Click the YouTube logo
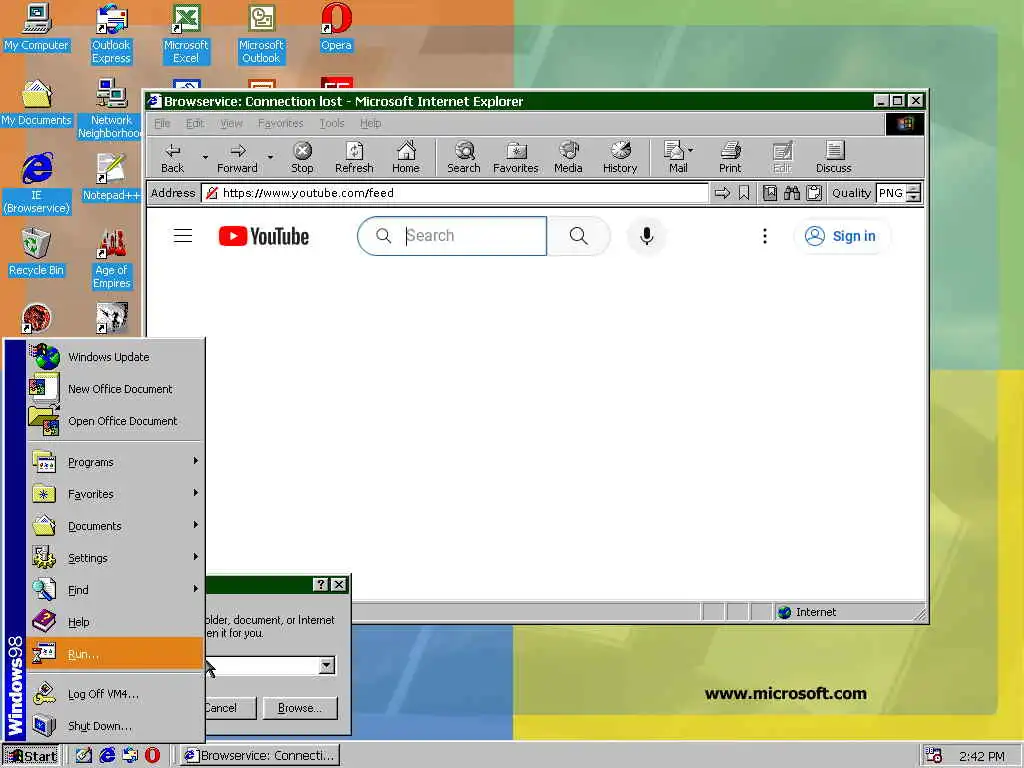 coord(264,236)
